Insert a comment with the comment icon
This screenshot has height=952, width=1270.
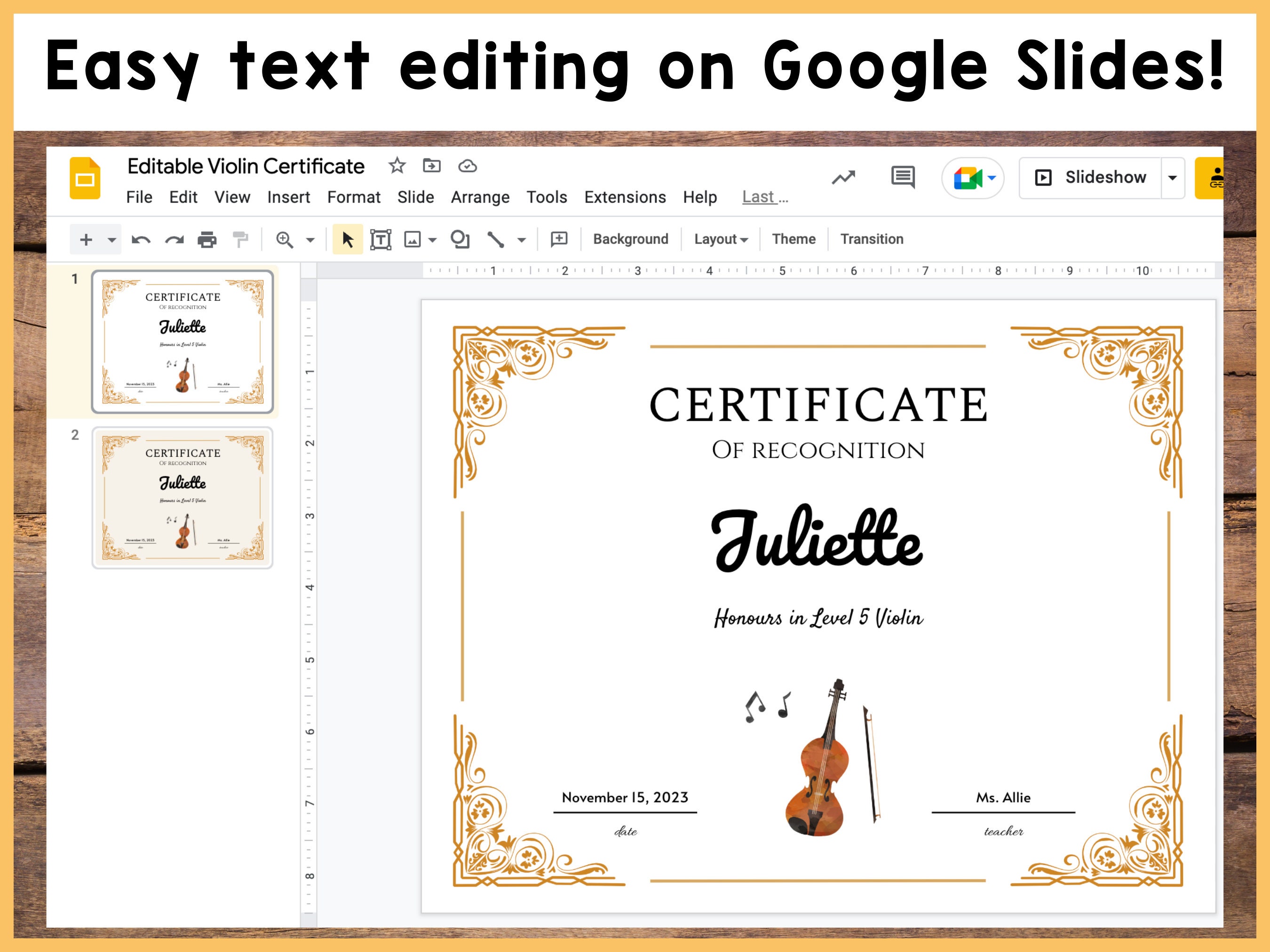[558, 239]
